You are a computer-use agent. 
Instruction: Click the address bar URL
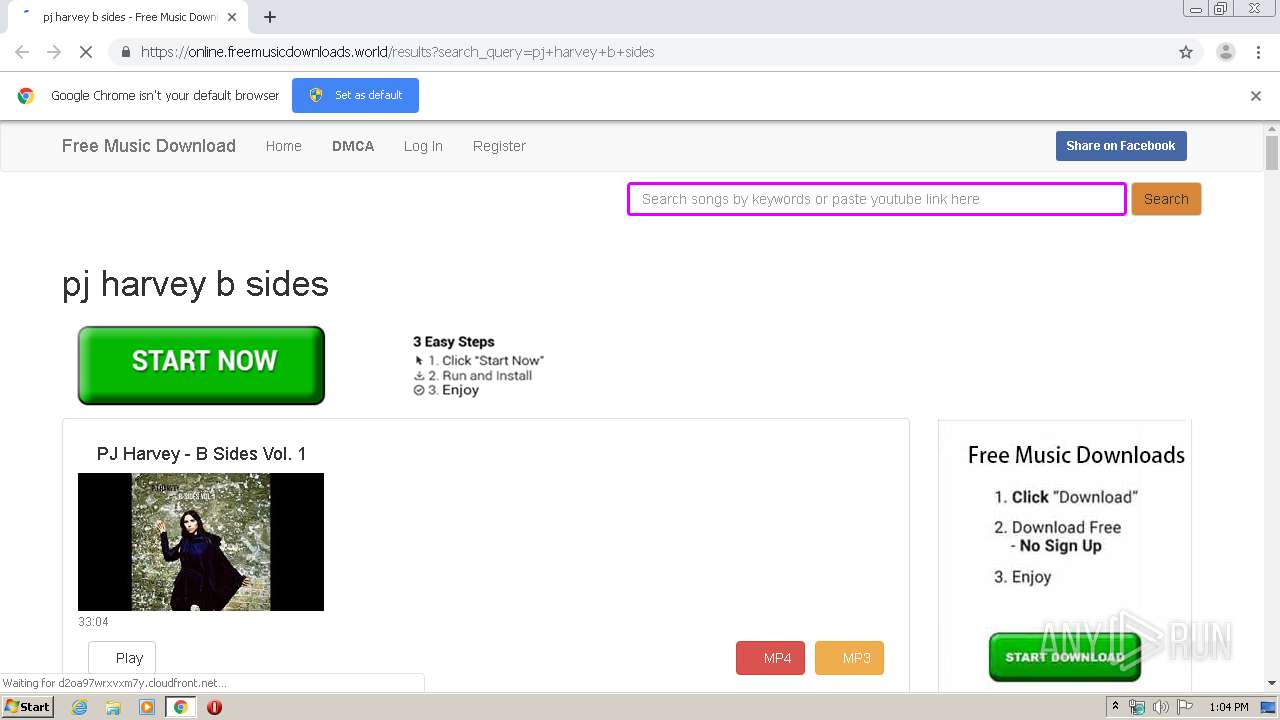[397, 52]
